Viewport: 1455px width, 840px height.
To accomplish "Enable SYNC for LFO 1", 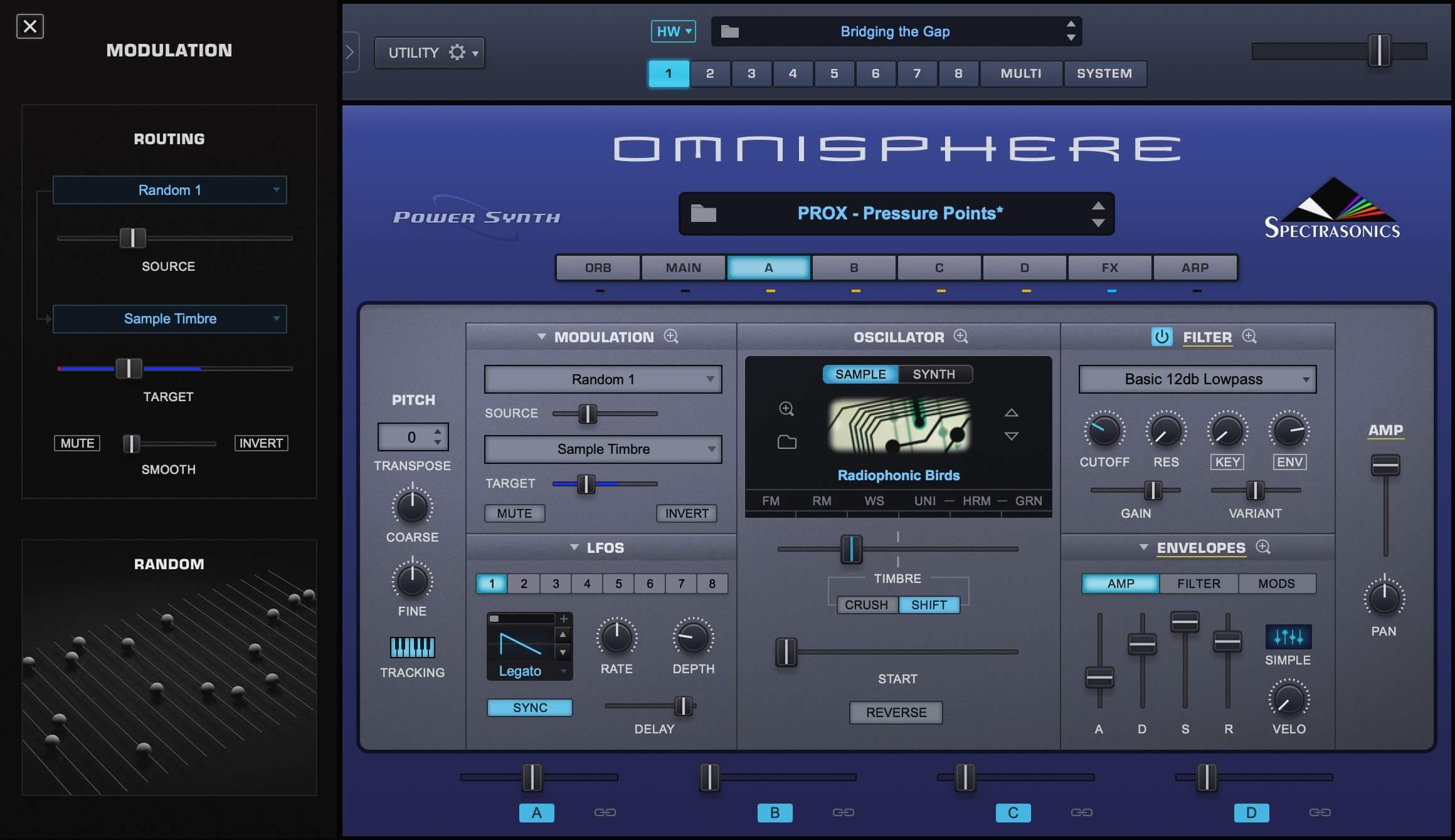I will pos(529,707).
